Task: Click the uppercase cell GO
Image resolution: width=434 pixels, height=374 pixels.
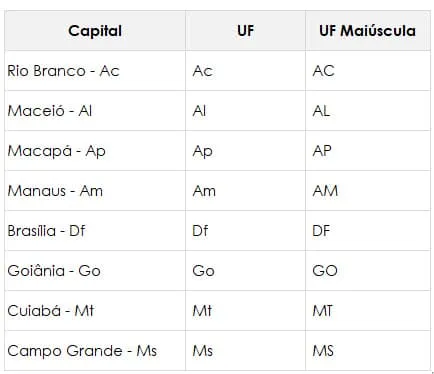Action: [x=368, y=271]
